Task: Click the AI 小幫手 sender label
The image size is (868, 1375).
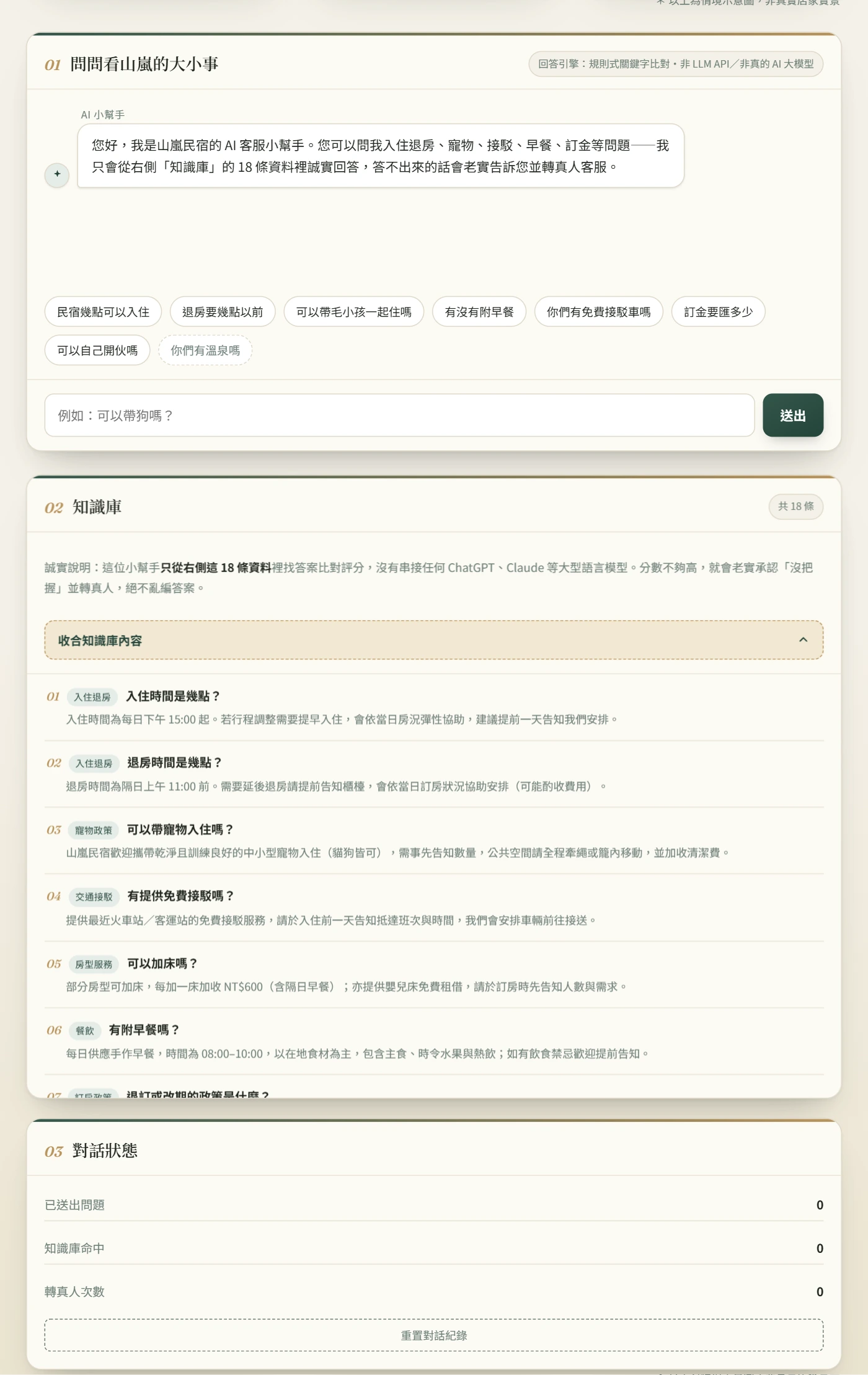Action: [x=102, y=115]
